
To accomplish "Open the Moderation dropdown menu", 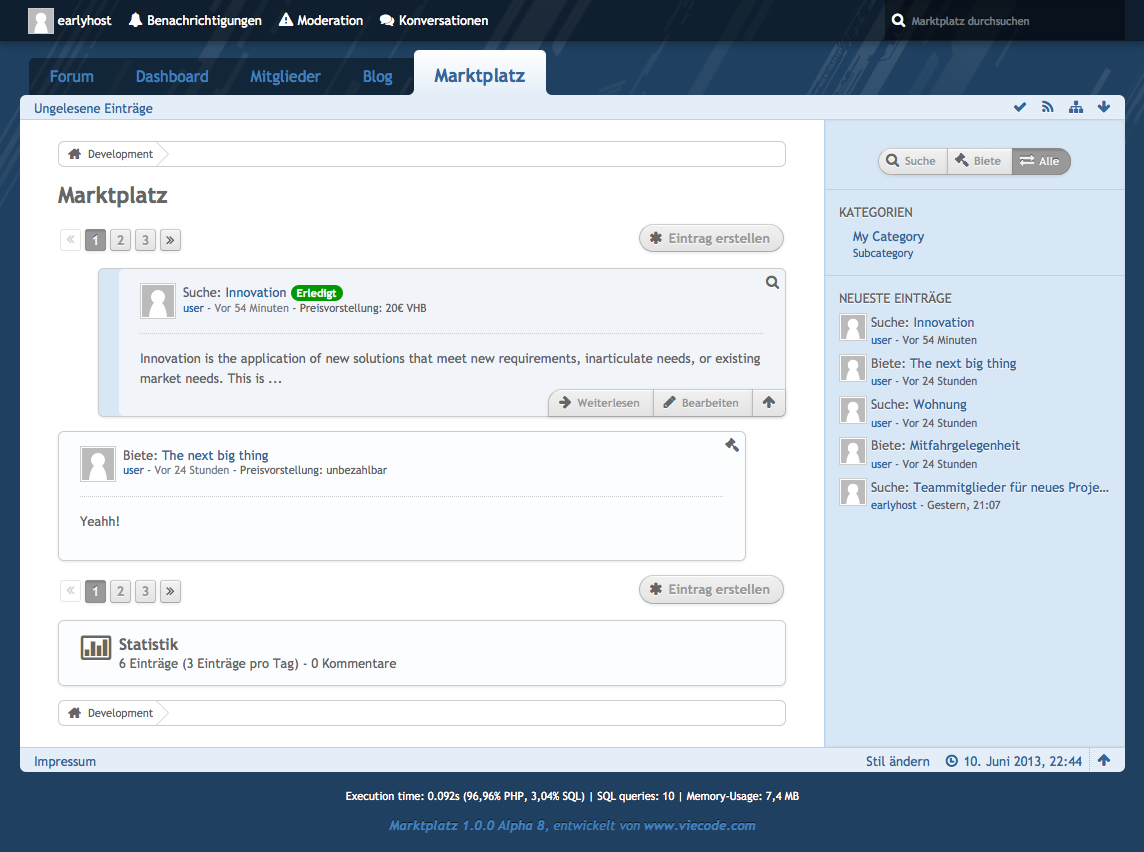I will (321, 20).
